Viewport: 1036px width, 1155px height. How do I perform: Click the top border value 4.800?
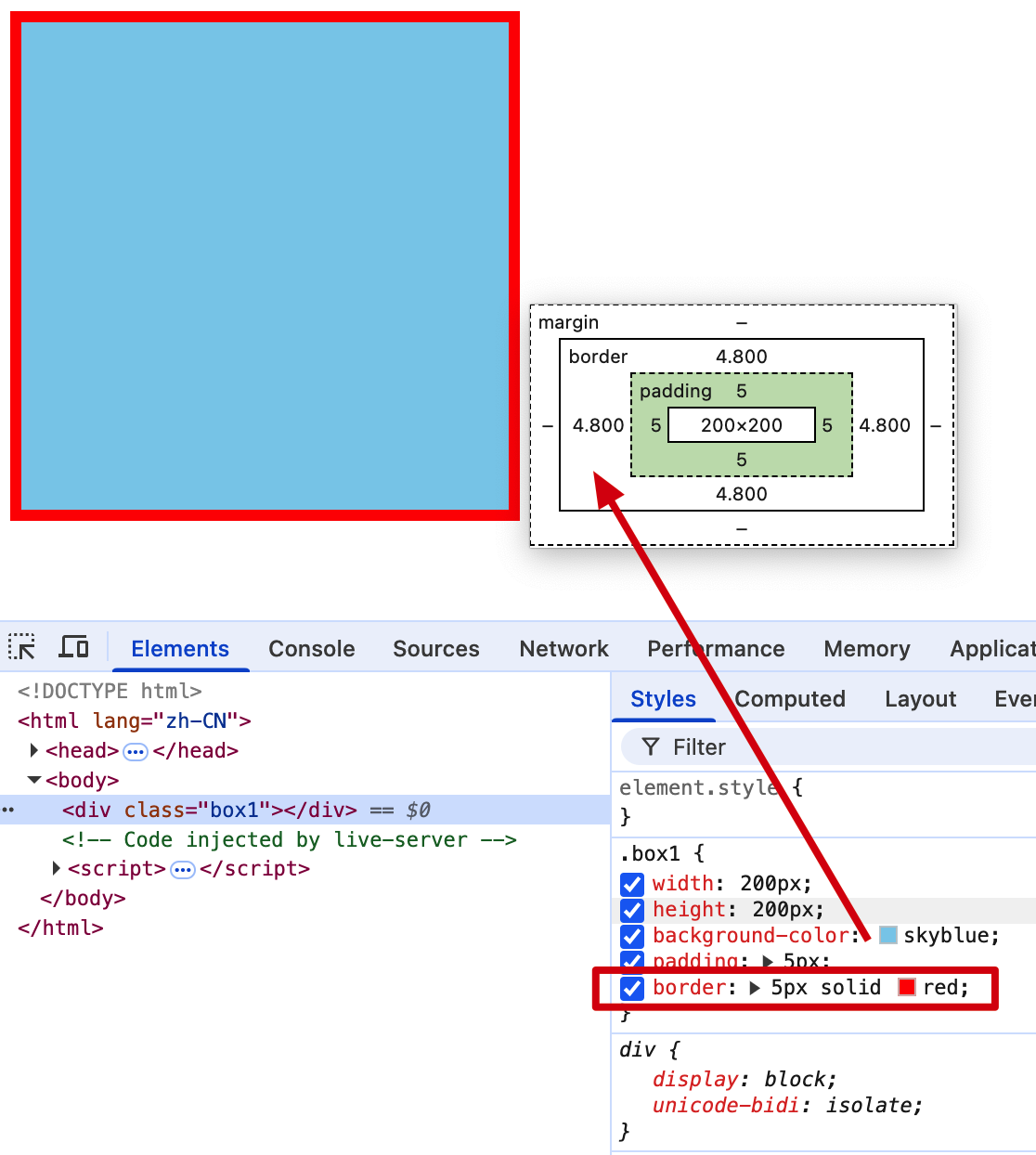tap(742, 357)
